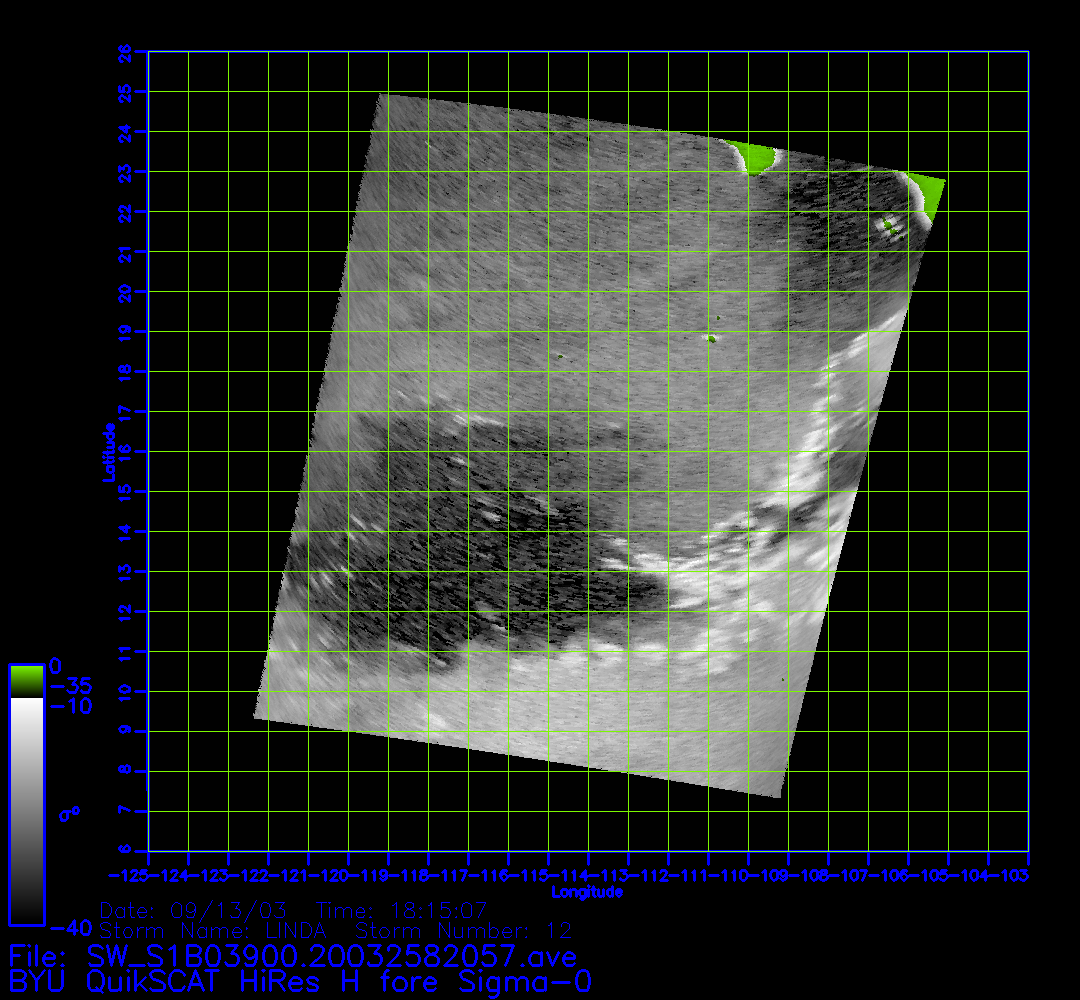
Task: Click the 0 label atop the color bar
Action: point(56,666)
